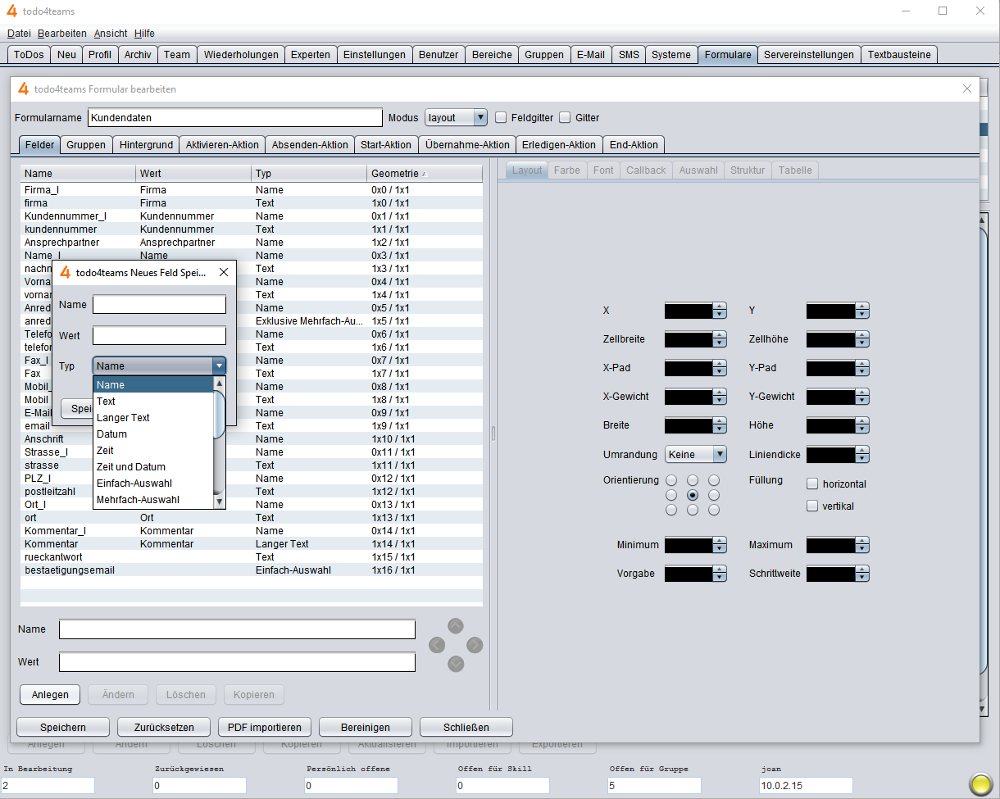Increase the Liniendicke spinner value
Image resolution: width=1000 pixels, height=799 pixels.
(x=862, y=451)
